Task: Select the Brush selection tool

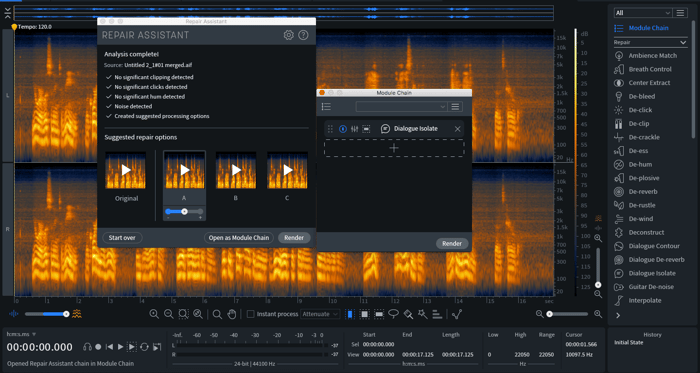Action: tap(408, 314)
